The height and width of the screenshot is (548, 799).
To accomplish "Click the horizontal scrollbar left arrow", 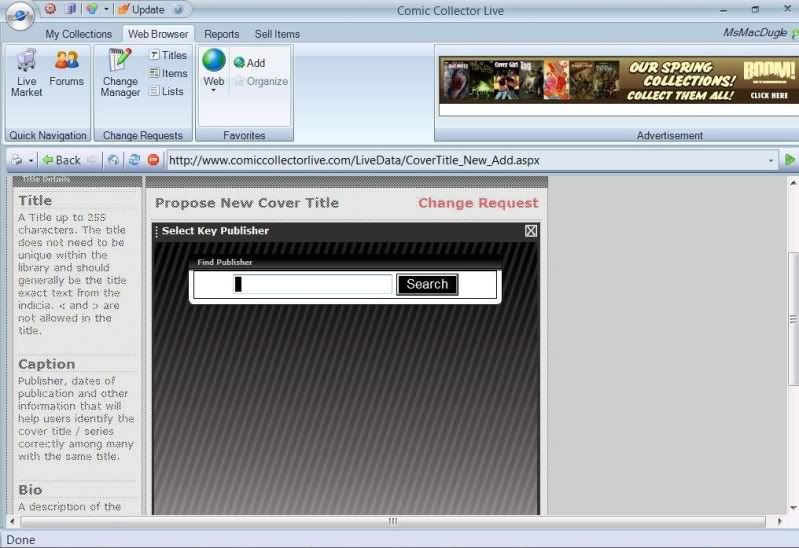I will 12,521.
